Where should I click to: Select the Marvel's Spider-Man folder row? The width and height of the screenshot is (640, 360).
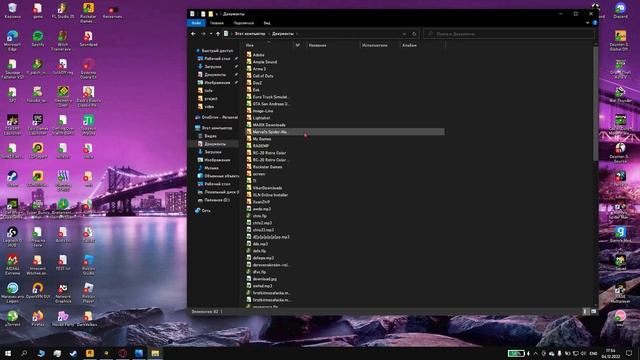[x=345, y=132]
